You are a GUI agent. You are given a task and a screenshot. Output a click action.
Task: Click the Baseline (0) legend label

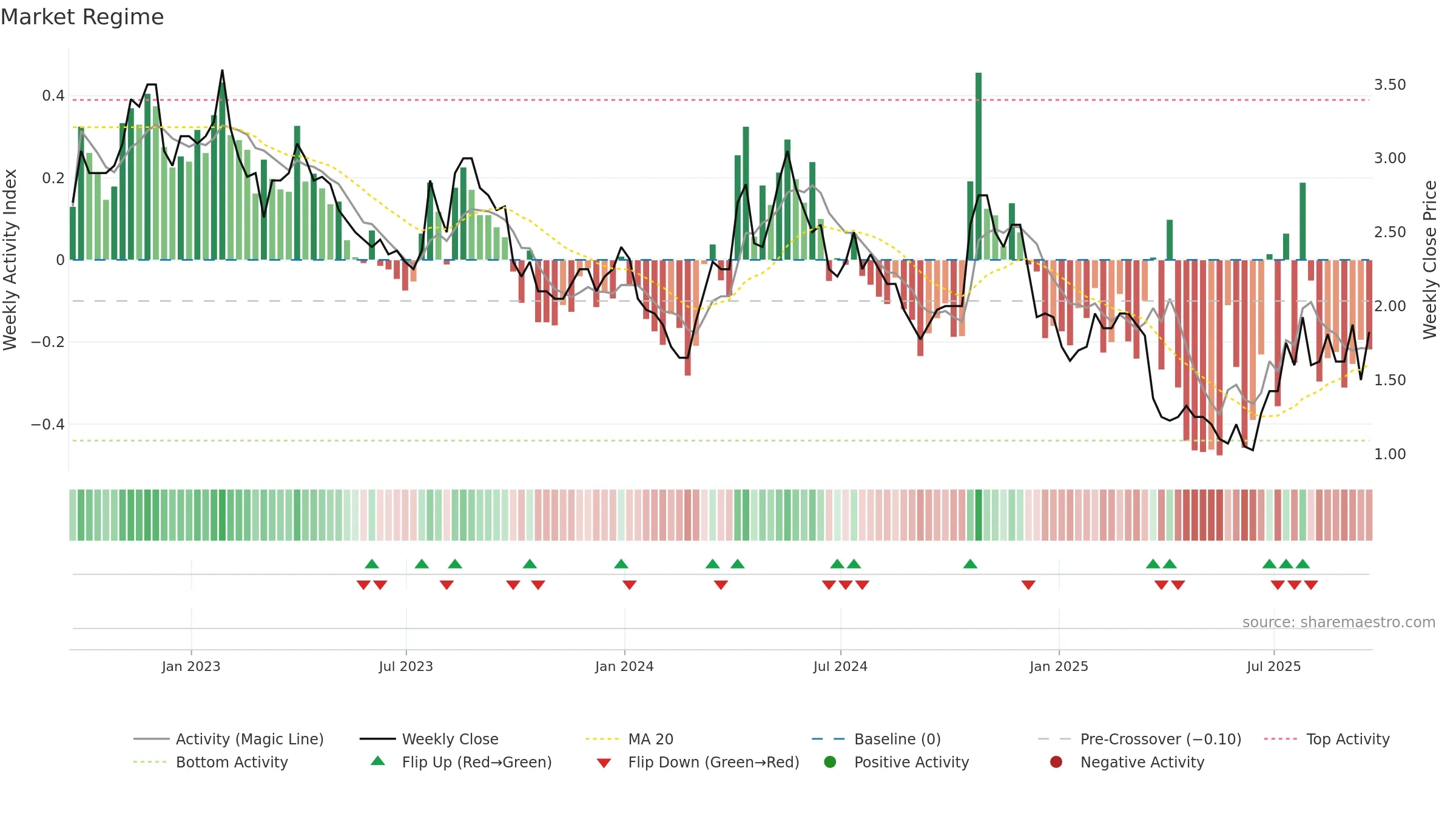[897, 739]
